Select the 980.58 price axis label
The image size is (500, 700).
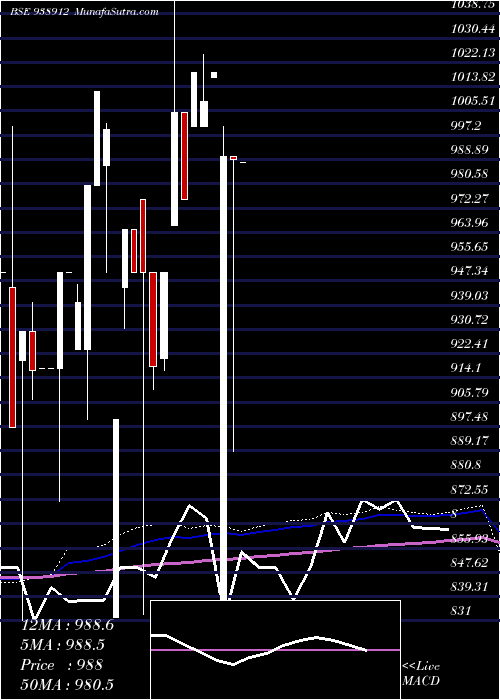(x=470, y=174)
